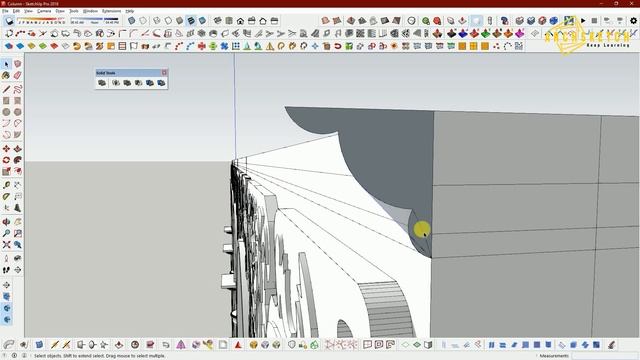The height and width of the screenshot is (360, 640).
Task: Switch to Shaded With Textures style
Action: (191, 20)
